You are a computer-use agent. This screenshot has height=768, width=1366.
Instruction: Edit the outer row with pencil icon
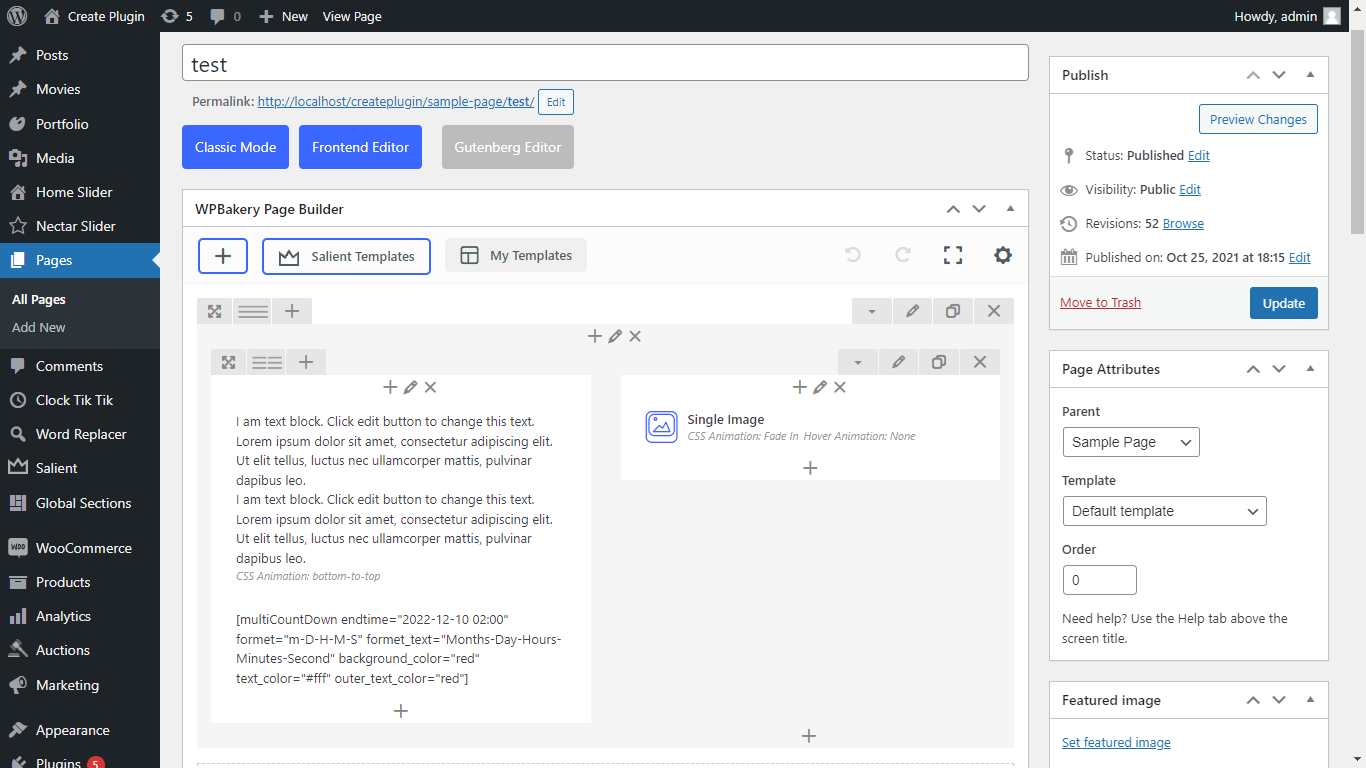tap(912, 311)
